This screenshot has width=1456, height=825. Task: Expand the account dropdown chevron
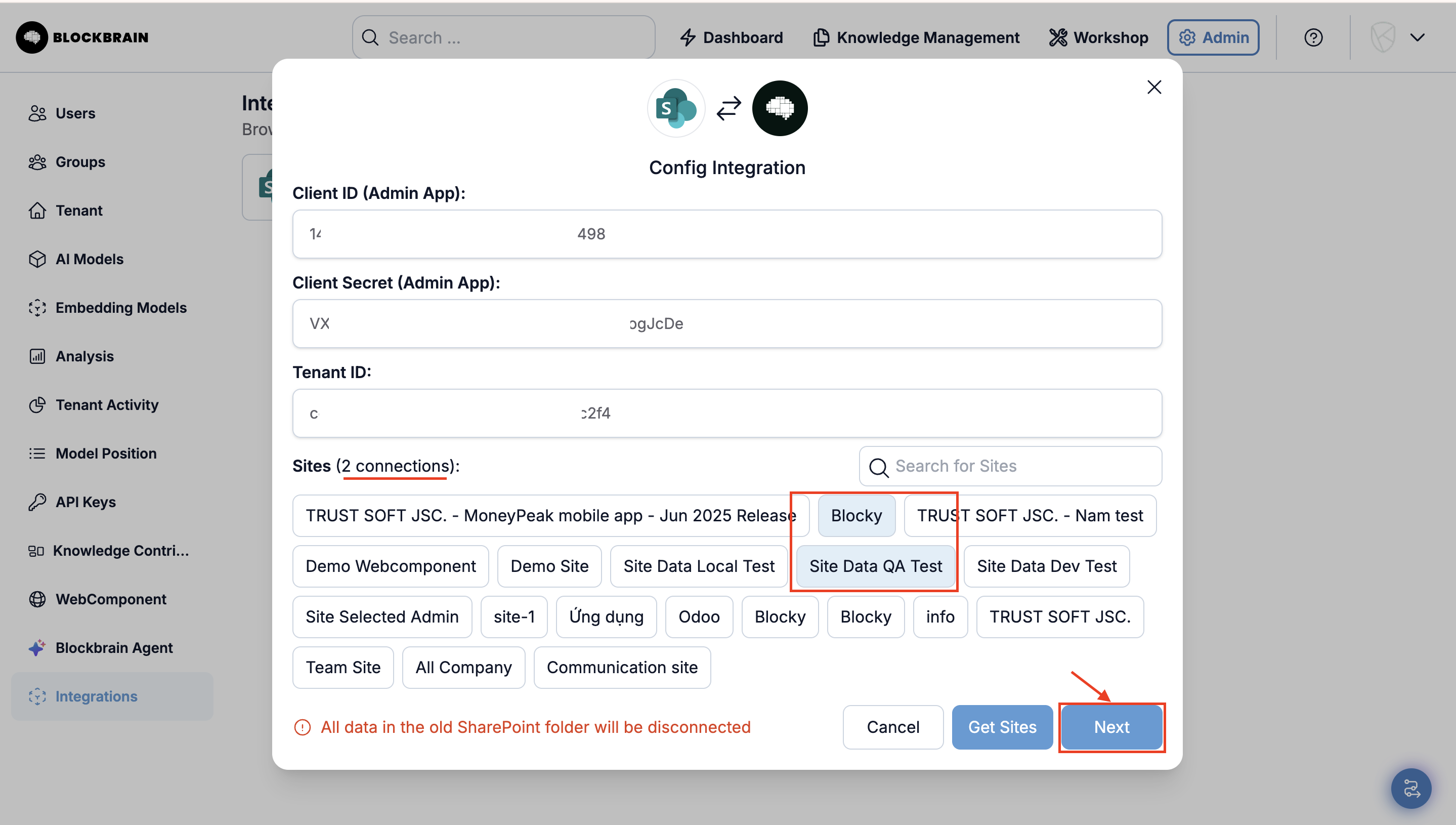[x=1418, y=37]
